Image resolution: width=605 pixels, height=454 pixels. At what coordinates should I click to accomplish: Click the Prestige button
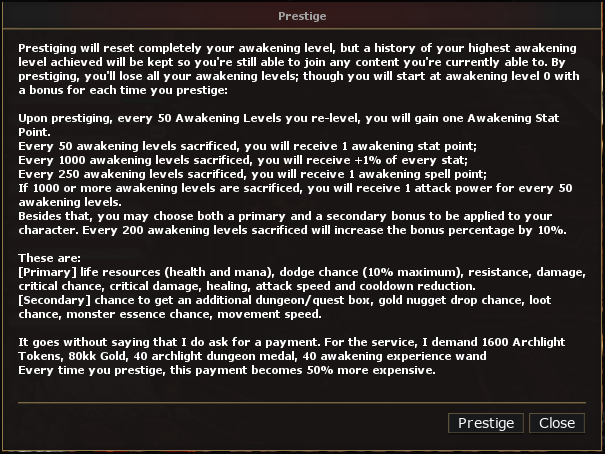coord(486,423)
